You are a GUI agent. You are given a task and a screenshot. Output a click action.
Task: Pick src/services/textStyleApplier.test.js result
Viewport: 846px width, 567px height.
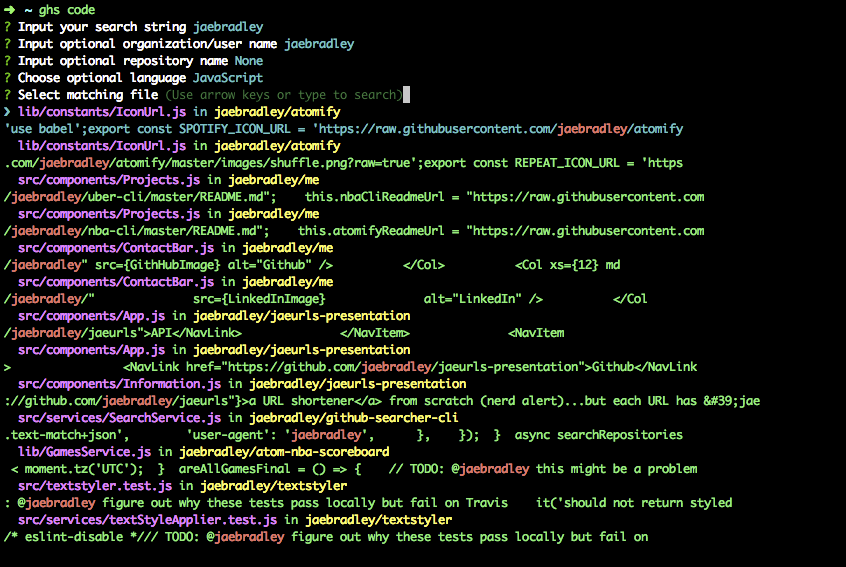coord(235,520)
